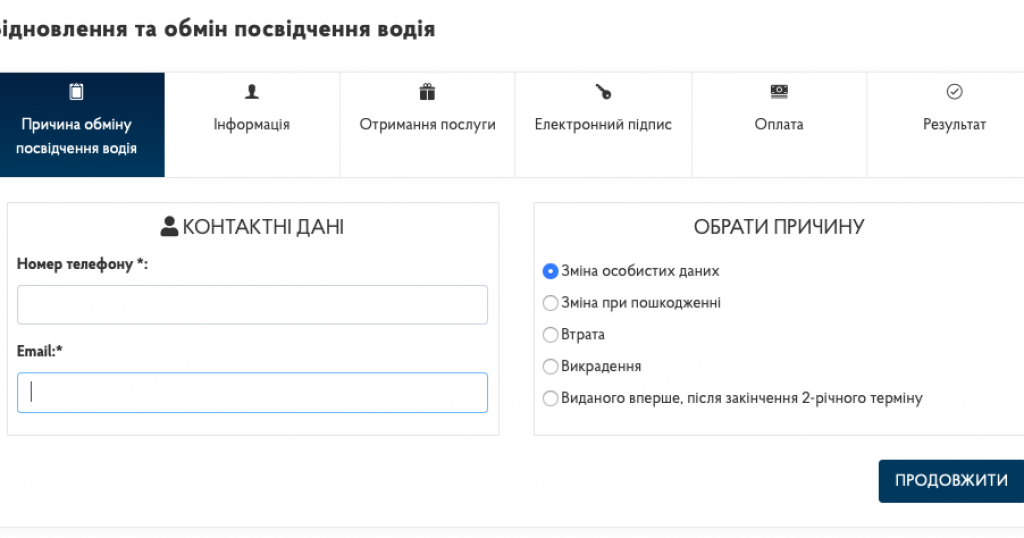Click the user icon beside КОНТАКТНІ ДАНІ
Viewport: 1024px width, 538px height.
[x=169, y=226]
